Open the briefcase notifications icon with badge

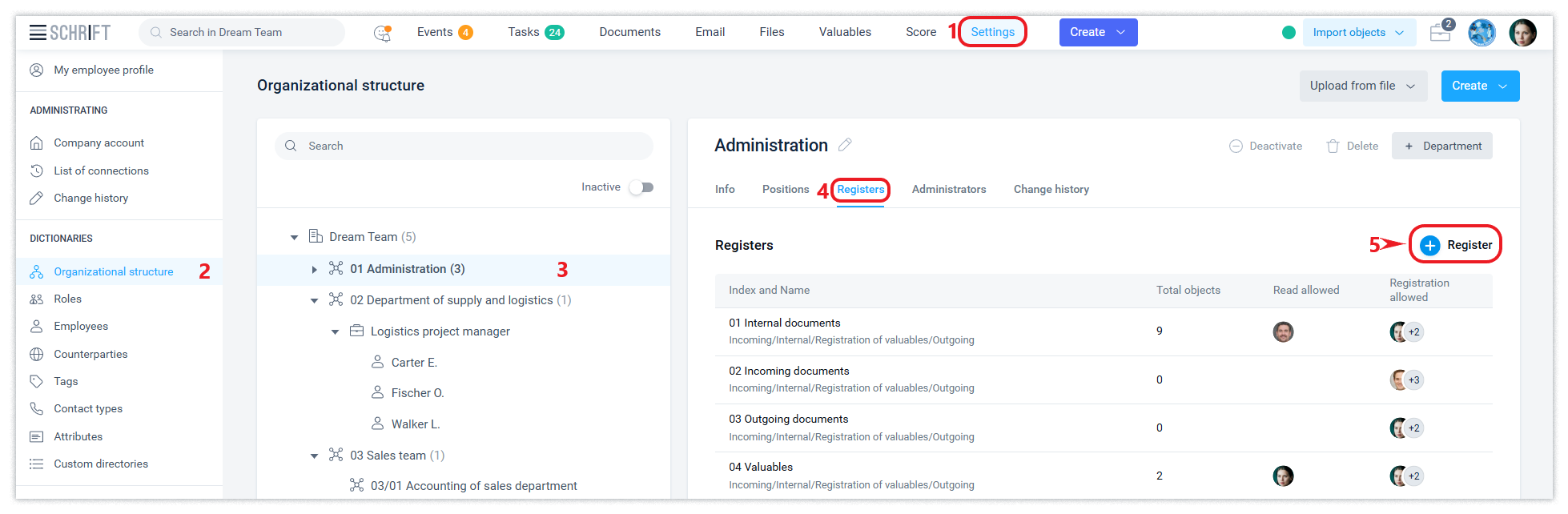[x=1441, y=33]
